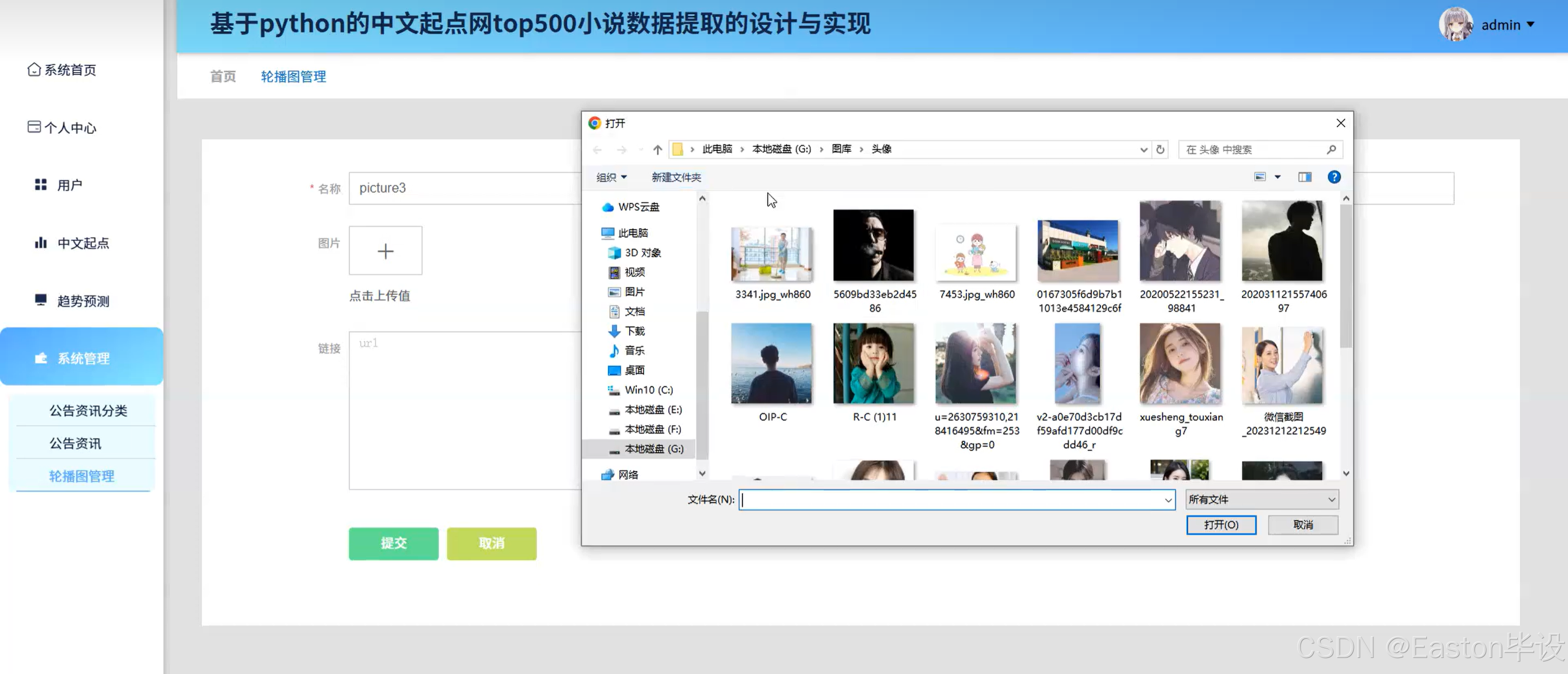This screenshot has height=674, width=1568.
Task: Select 本地磁盘 (E:) in the tree
Action: coord(653,410)
